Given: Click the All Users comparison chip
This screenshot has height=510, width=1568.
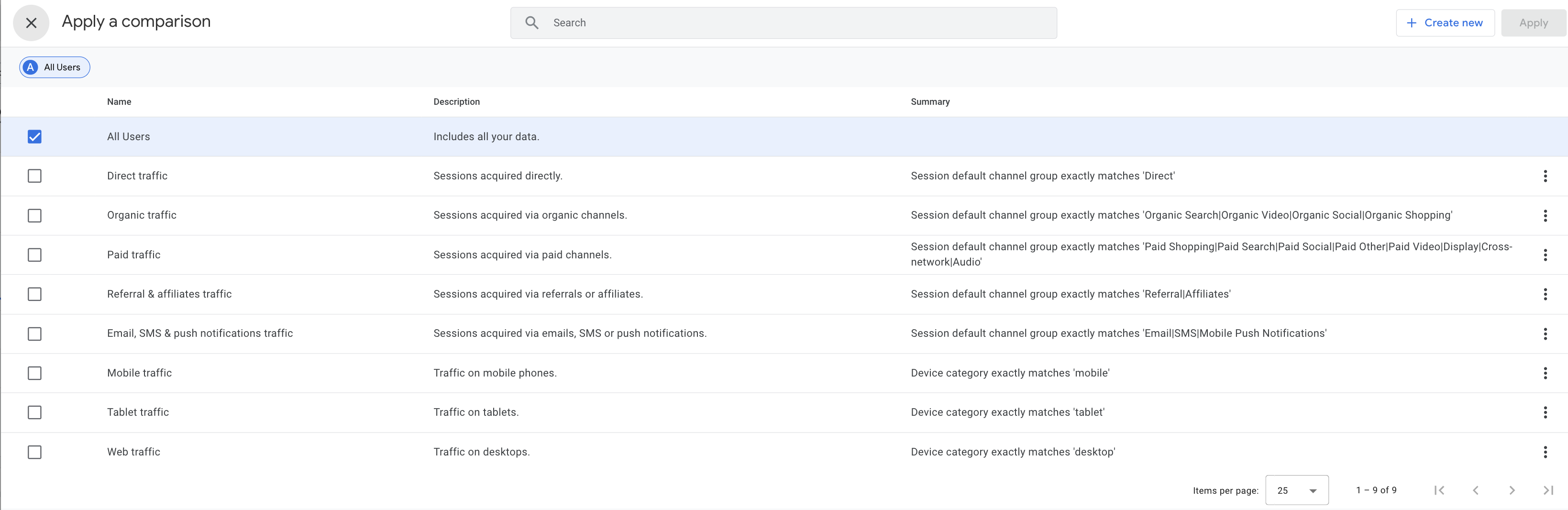Looking at the screenshot, I should click(x=55, y=67).
